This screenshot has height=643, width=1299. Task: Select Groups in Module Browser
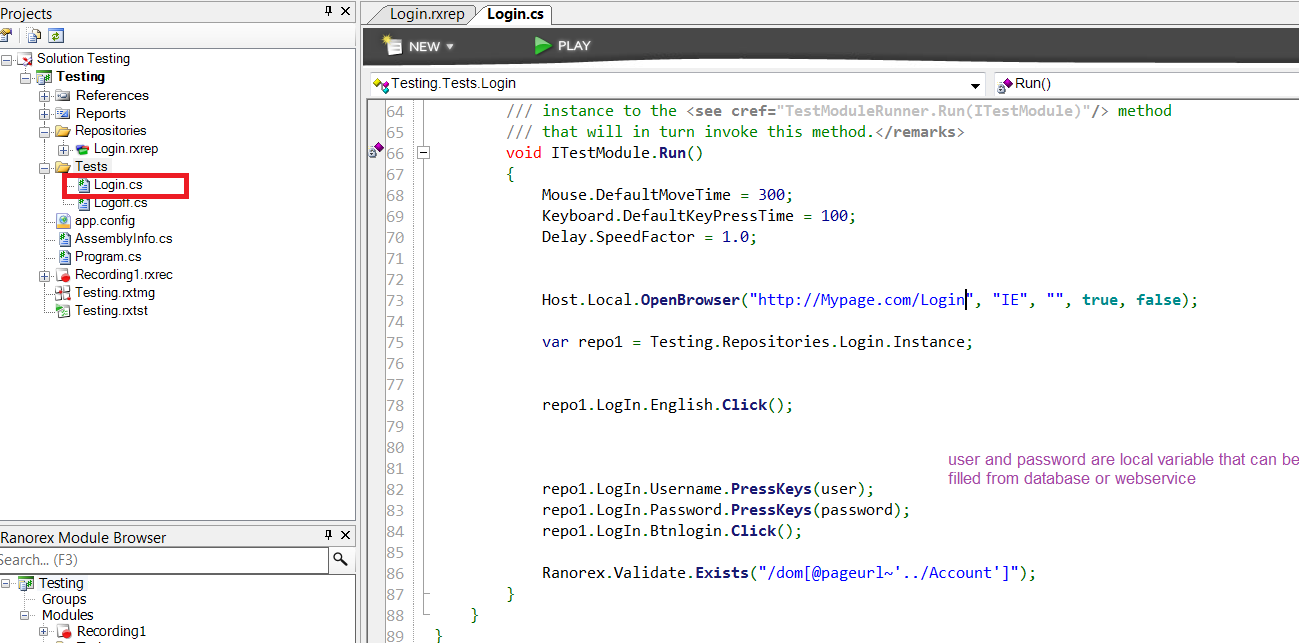[64, 599]
